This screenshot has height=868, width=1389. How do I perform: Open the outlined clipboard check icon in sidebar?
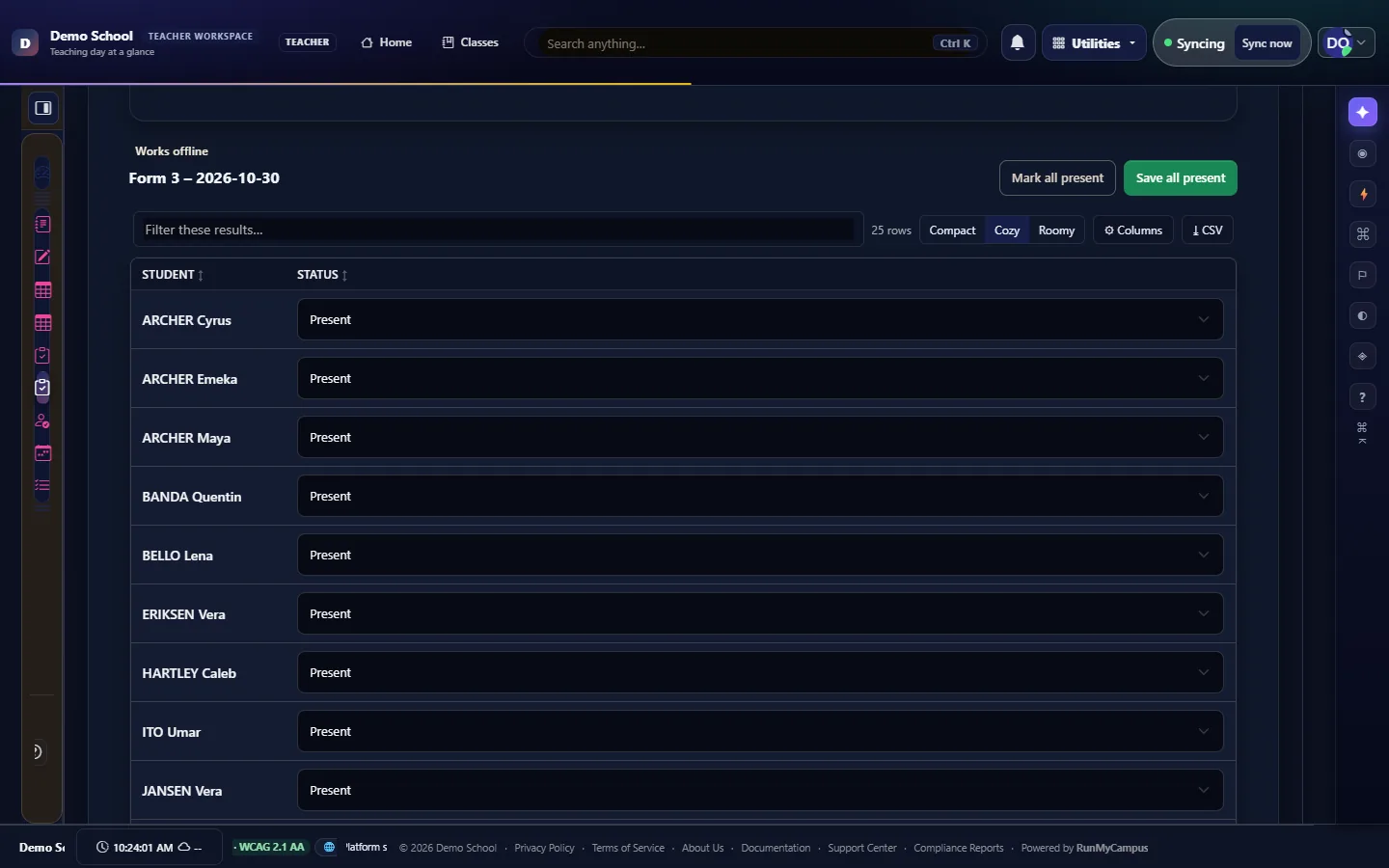coord(42,355)
